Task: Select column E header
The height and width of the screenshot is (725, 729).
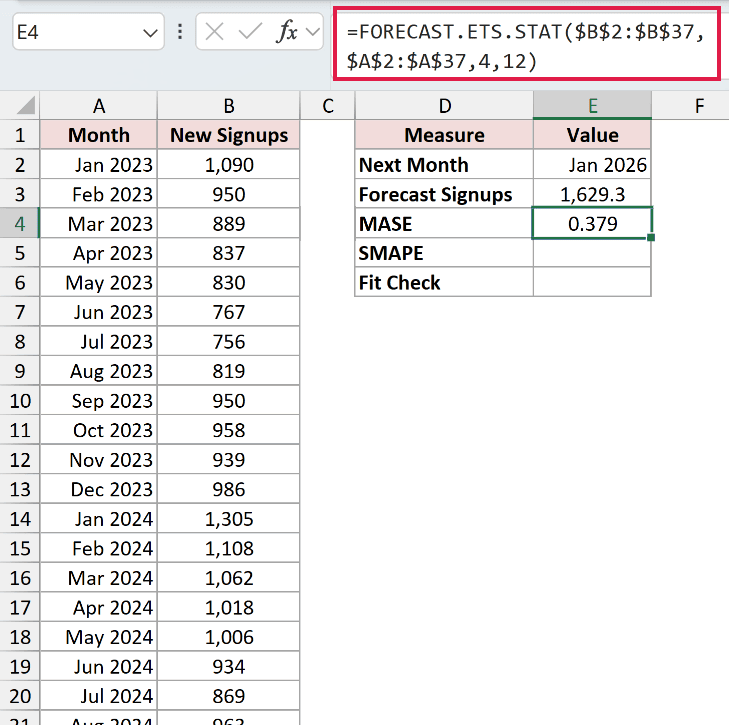Action: [592, 106]
